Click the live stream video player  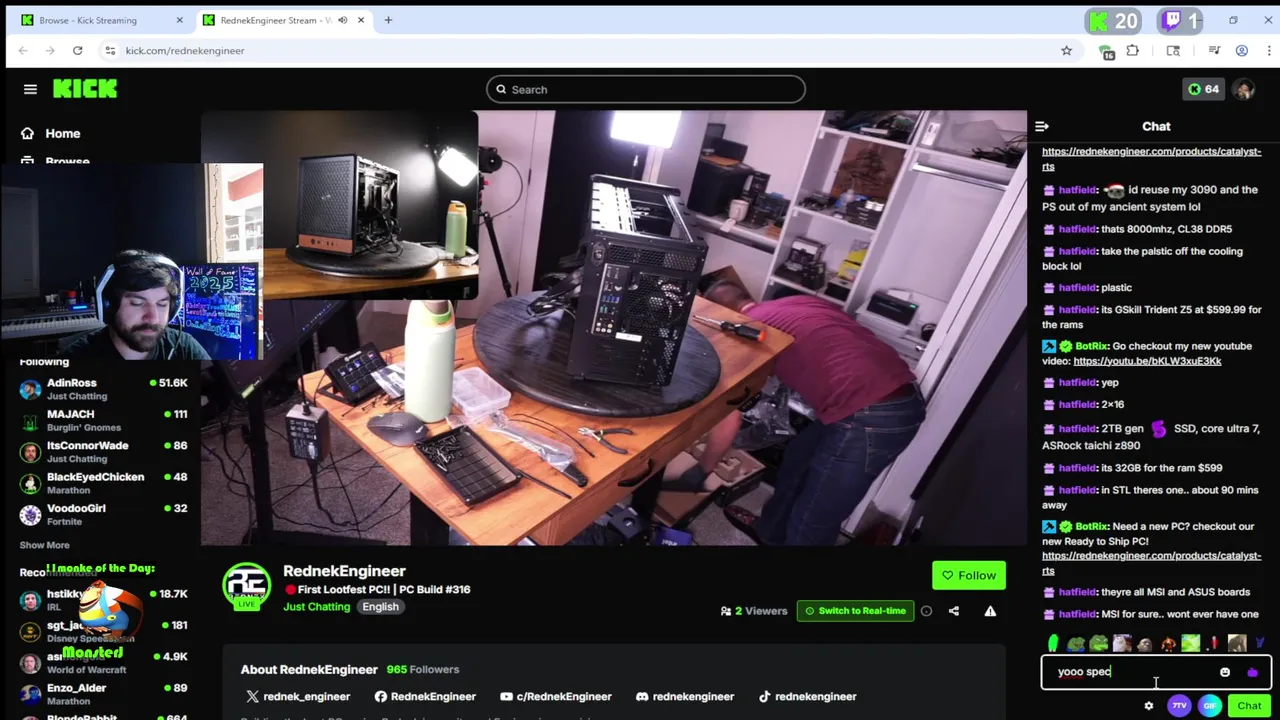click(x=613, y=328)
